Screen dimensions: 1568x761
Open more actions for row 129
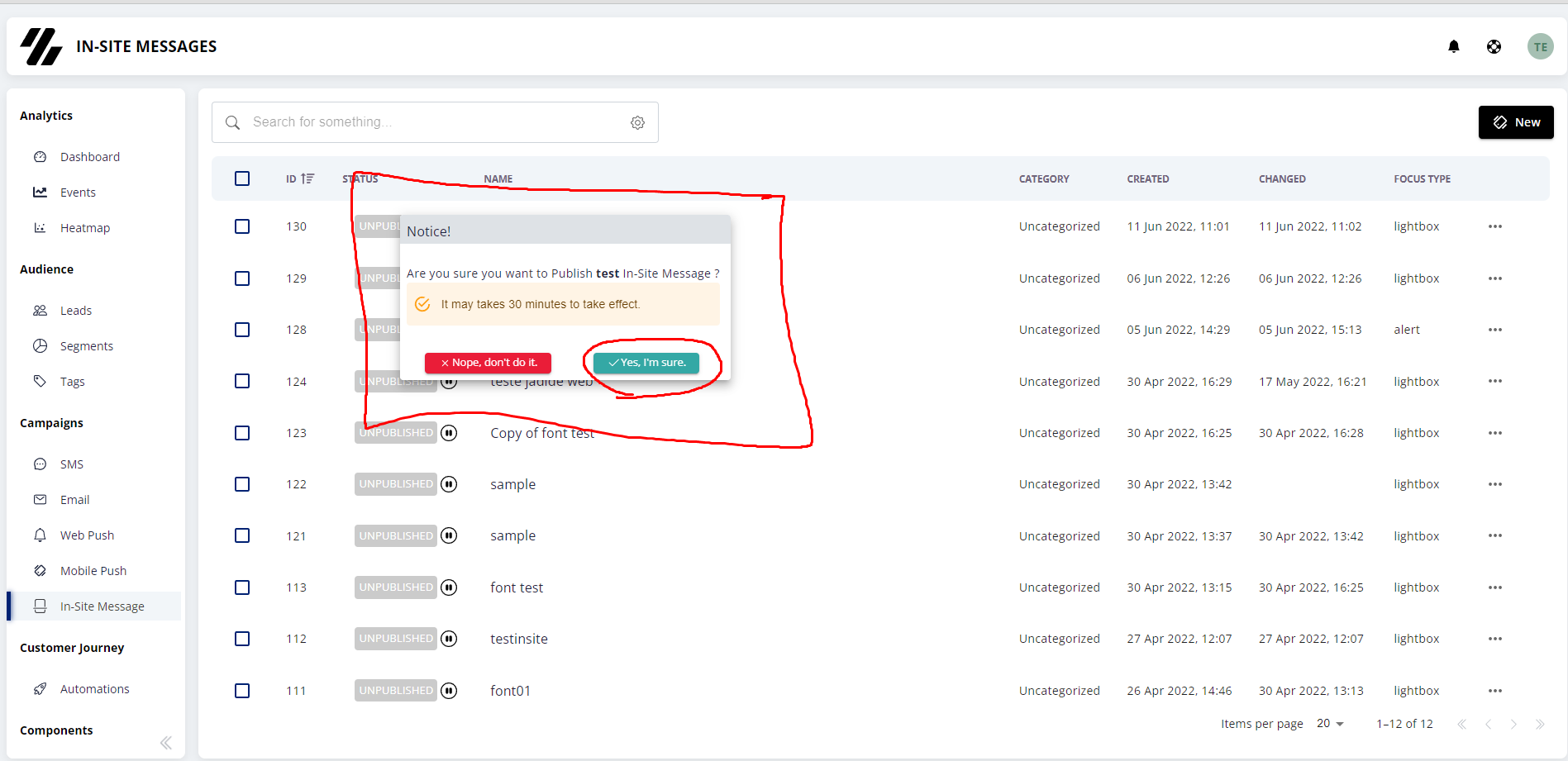[x=1494, y=278]
